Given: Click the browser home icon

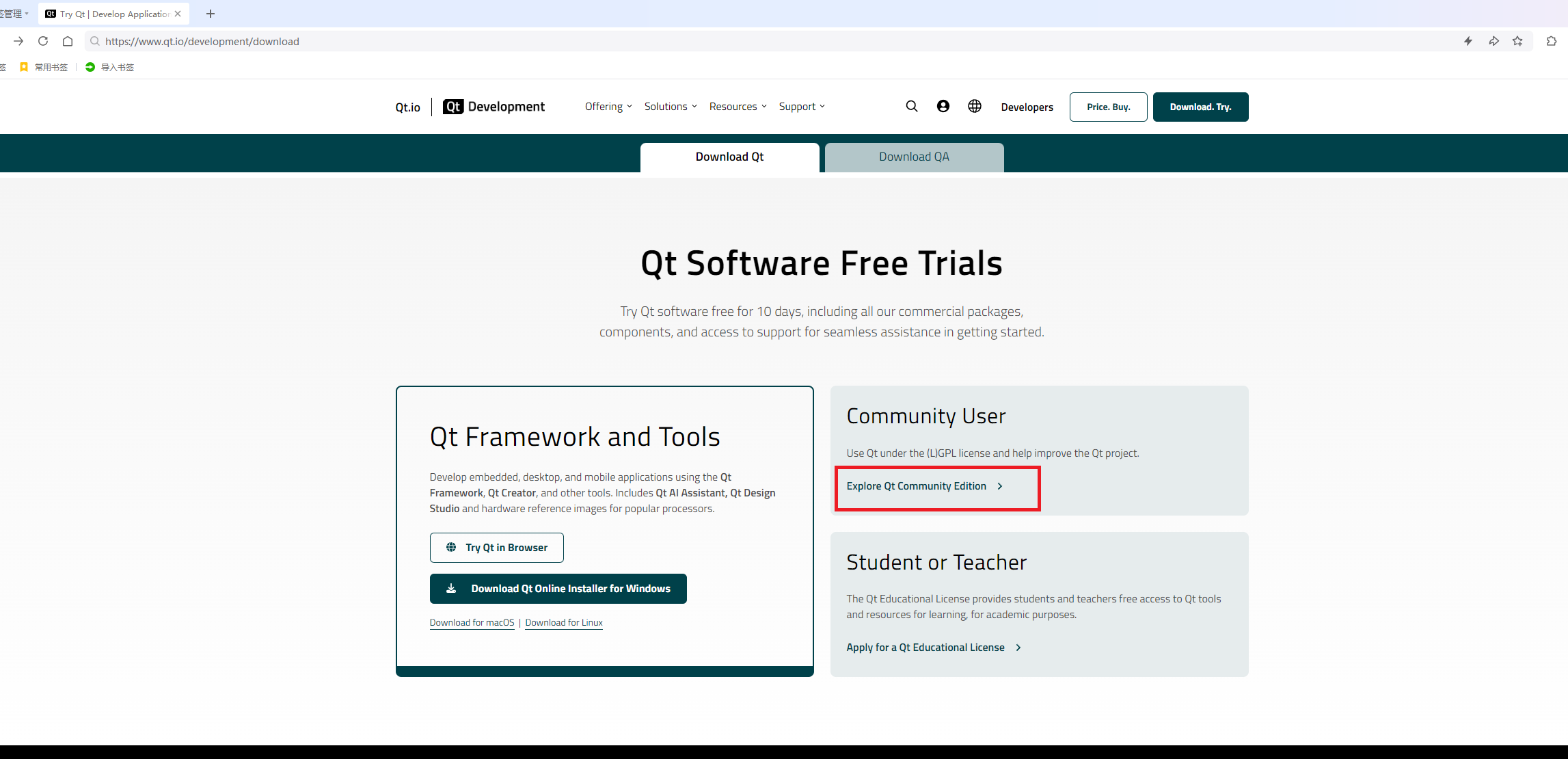Looking at the screenshot, I should [67, 41].
